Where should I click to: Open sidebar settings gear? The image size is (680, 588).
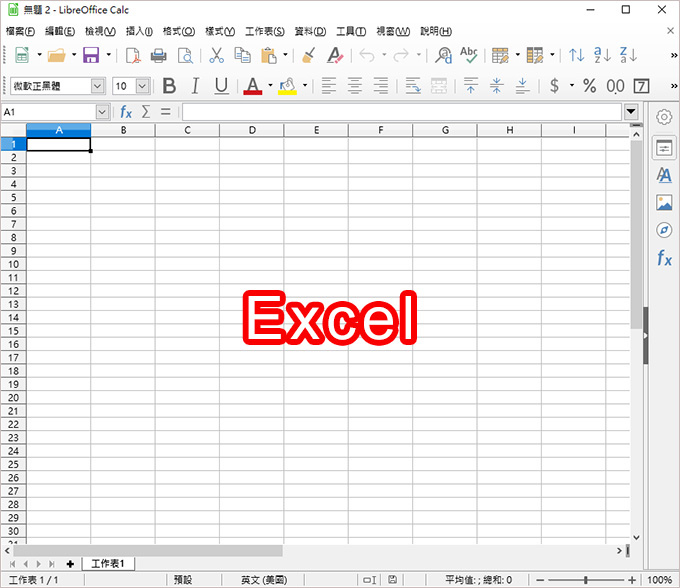point(664,117)
